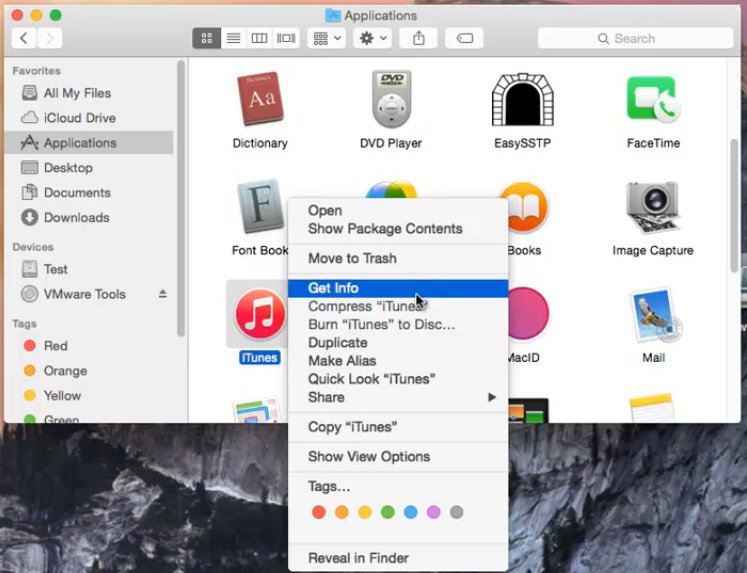Open Downloads in sidebar
The image size is (747, 573).
click(89, 217)
